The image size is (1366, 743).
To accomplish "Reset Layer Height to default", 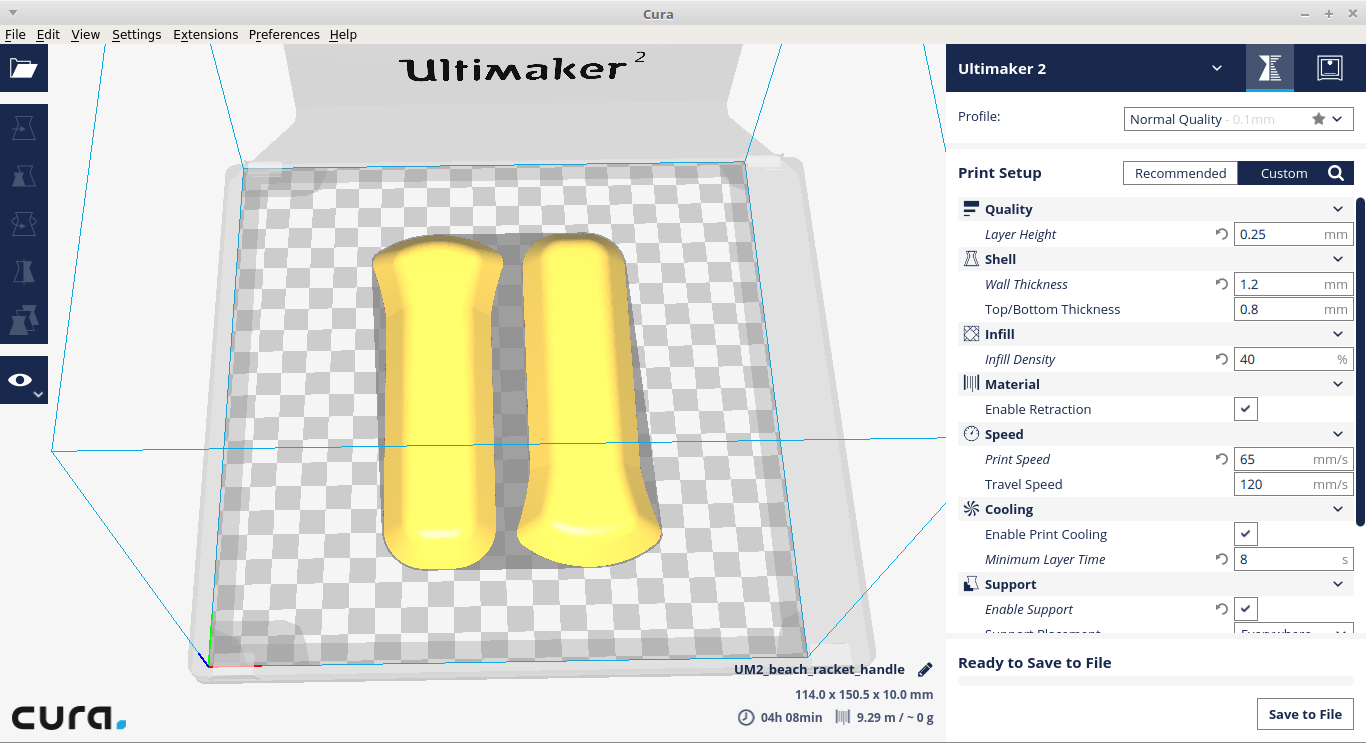I will tap(1221, 234).
